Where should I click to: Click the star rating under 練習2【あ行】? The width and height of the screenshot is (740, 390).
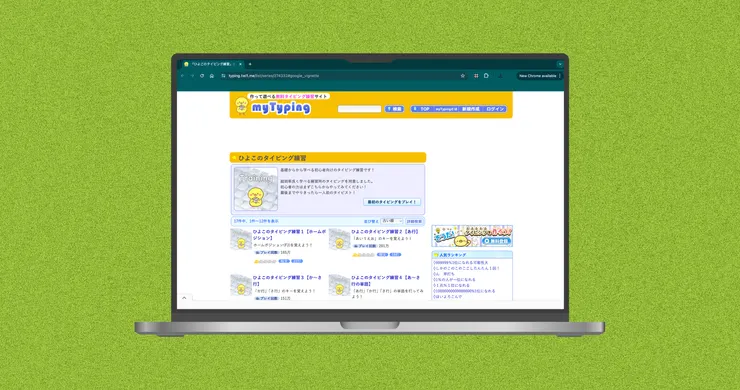pyautogui.click(x=363, y=255)
